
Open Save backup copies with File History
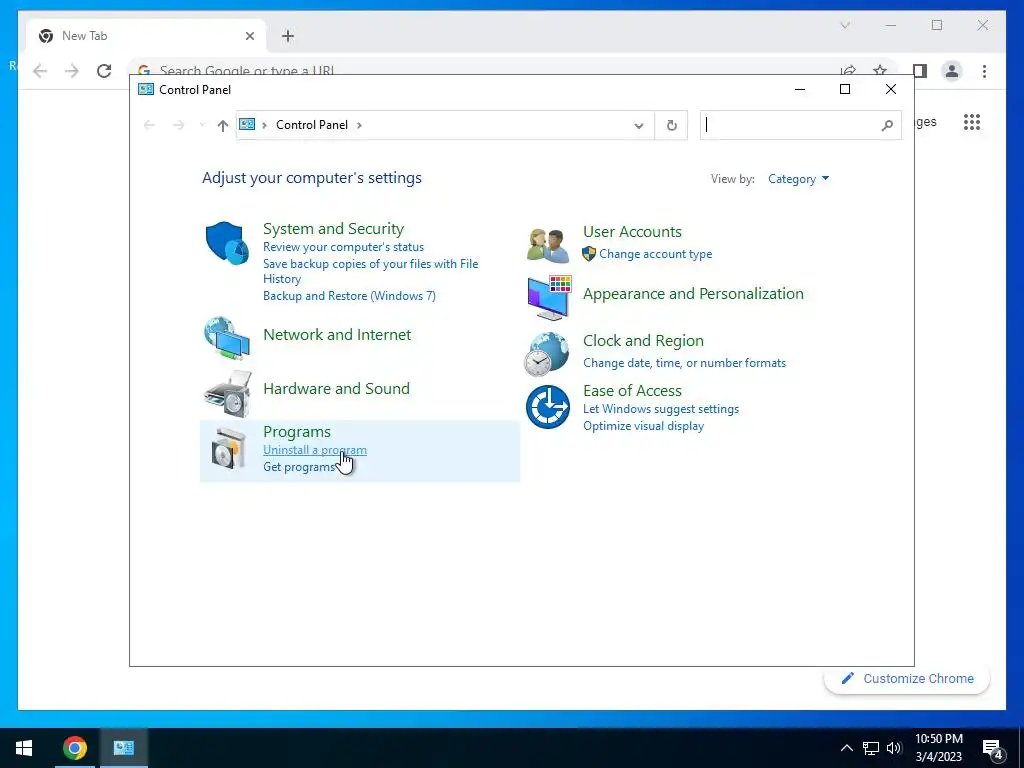coord(370,271)
